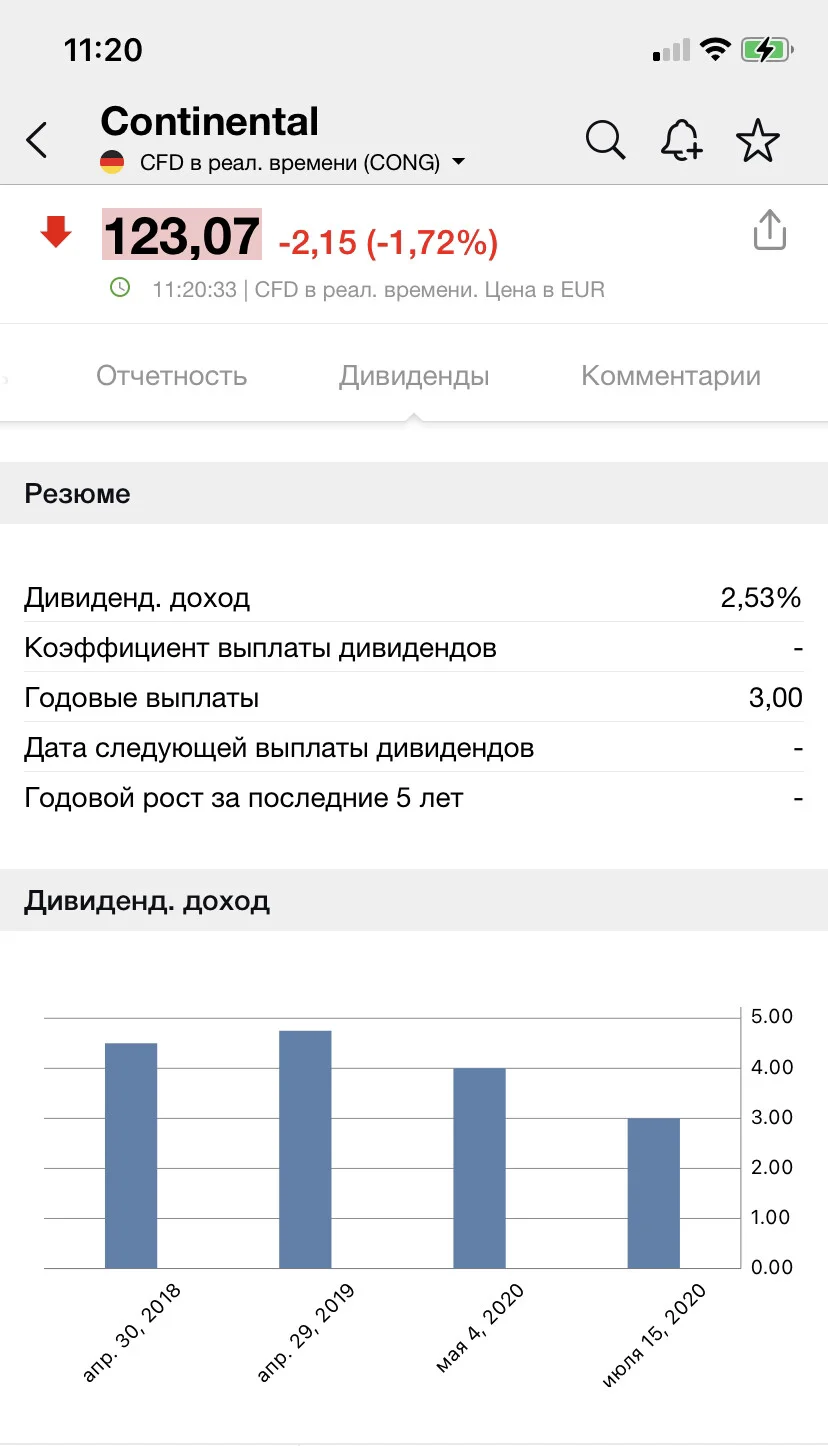Open the search magnifier icon
The image size is (828, 1446).
[x=605, y=140]
